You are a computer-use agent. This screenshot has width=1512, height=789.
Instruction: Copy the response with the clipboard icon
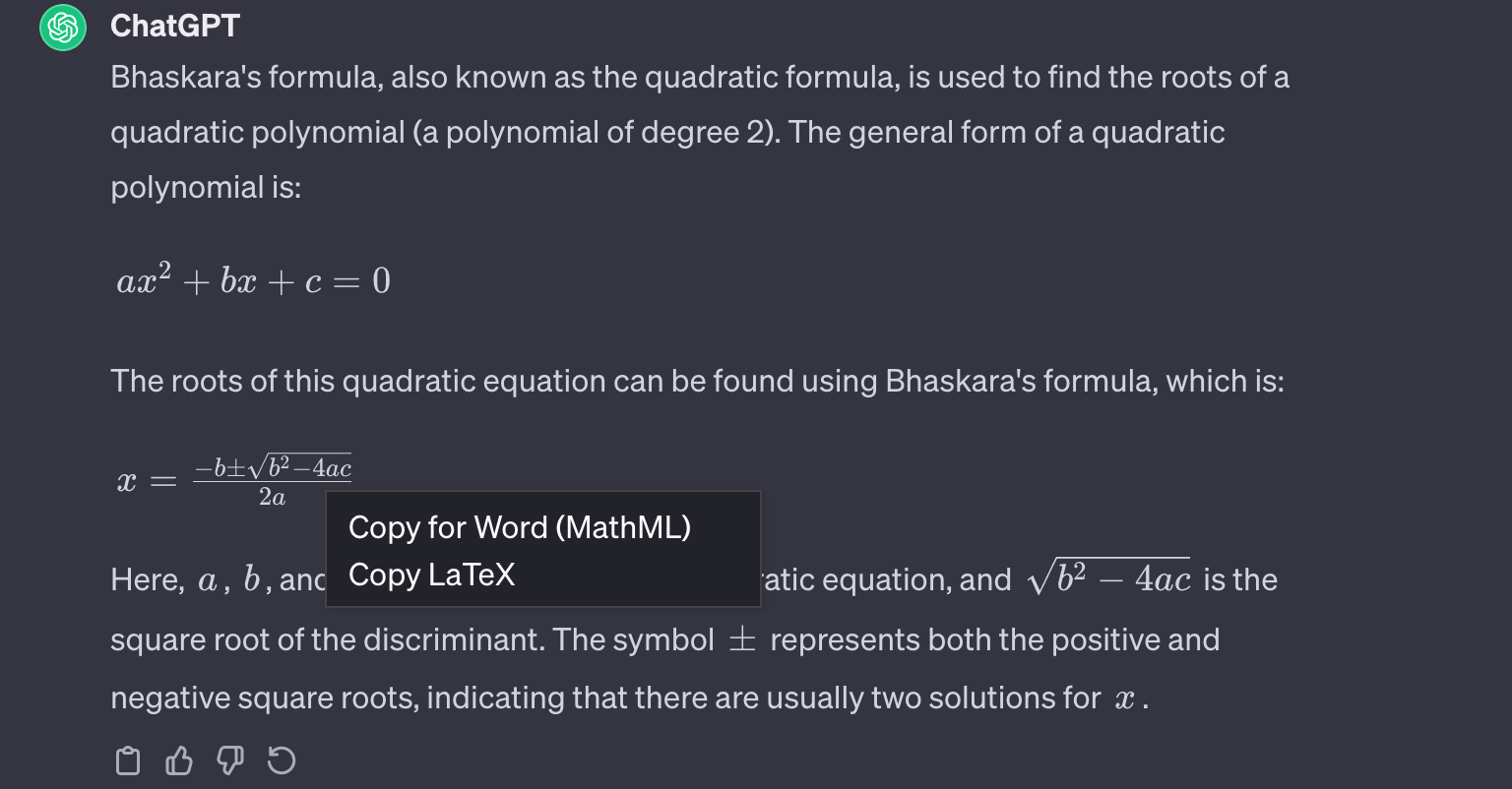coord(128,760)
